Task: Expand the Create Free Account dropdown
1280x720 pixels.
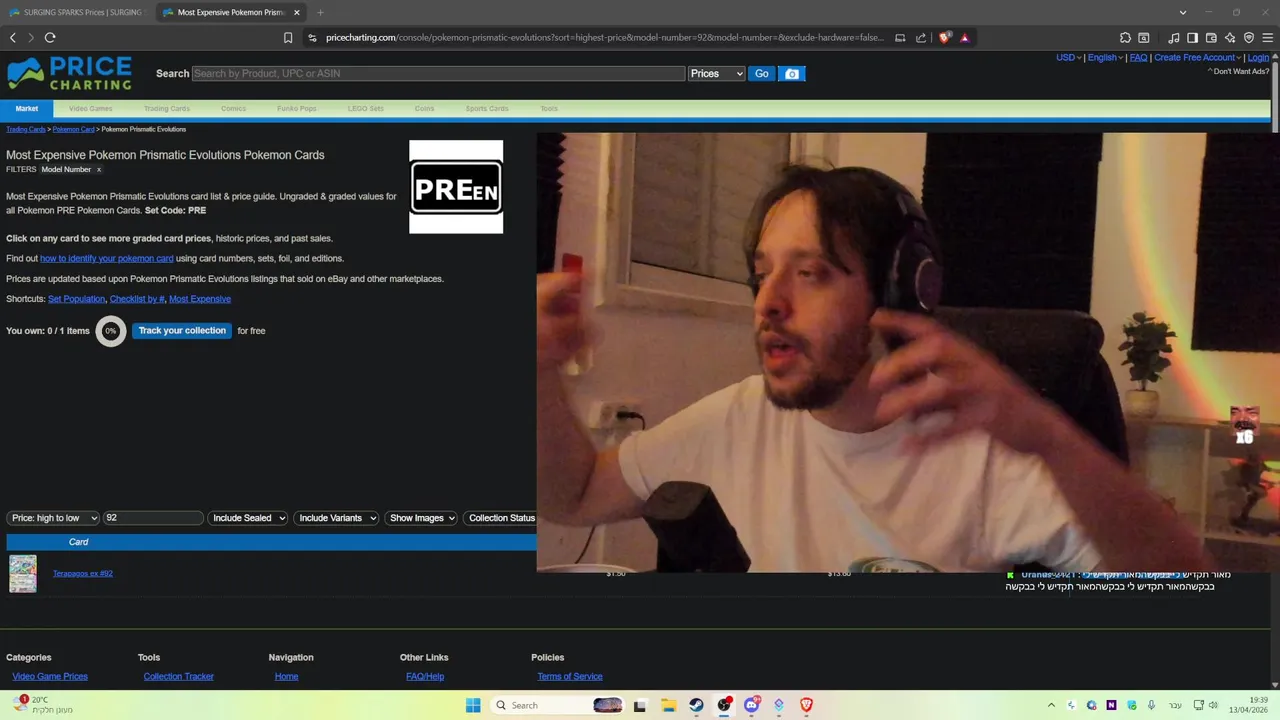Action: coord(1198,58)
